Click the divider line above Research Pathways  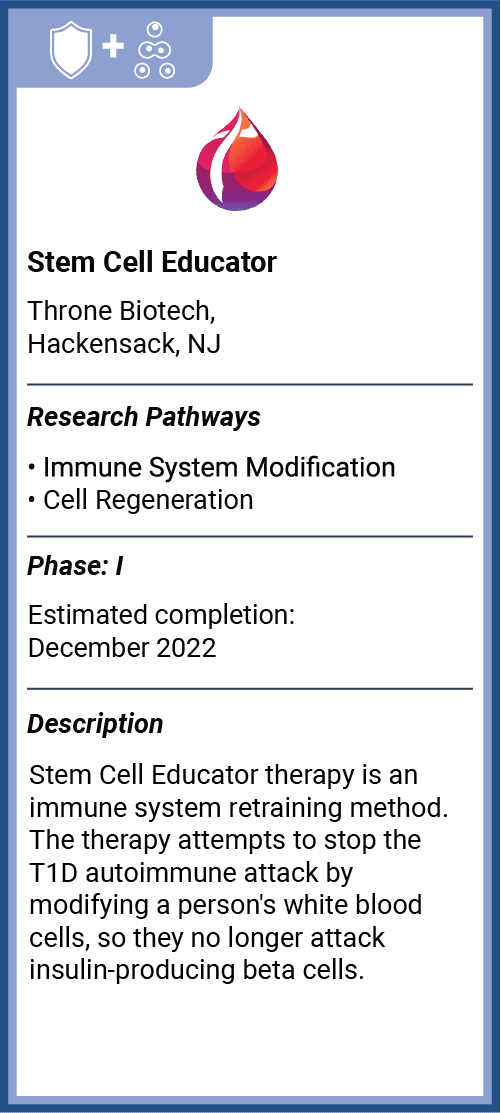pos(250,384)
